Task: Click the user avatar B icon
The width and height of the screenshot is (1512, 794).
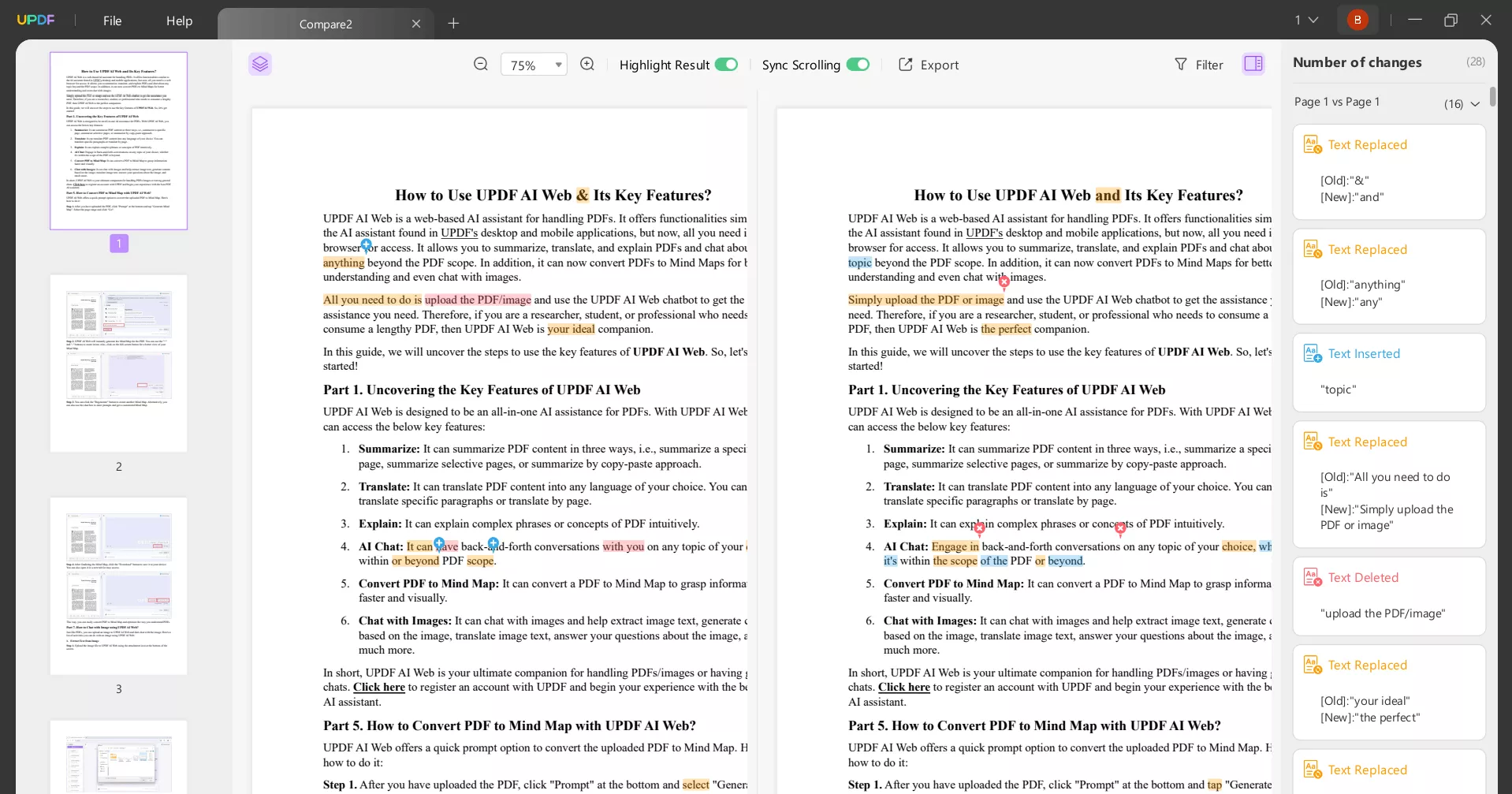Action: click(1357, 20)
